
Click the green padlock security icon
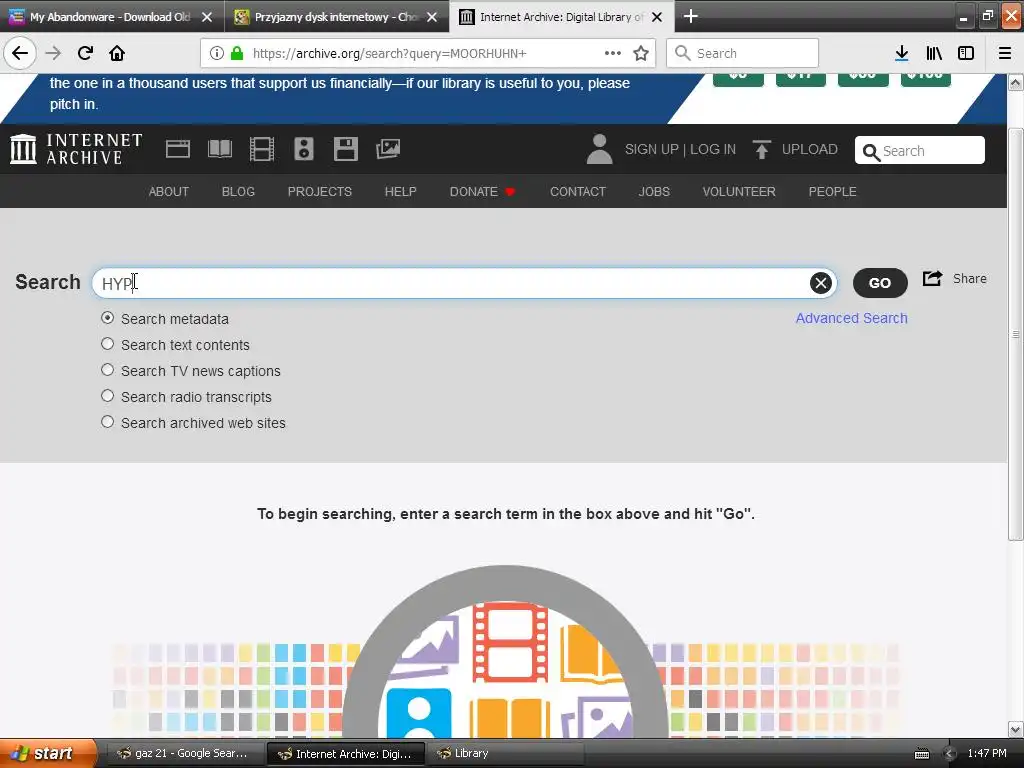[237, 53]
